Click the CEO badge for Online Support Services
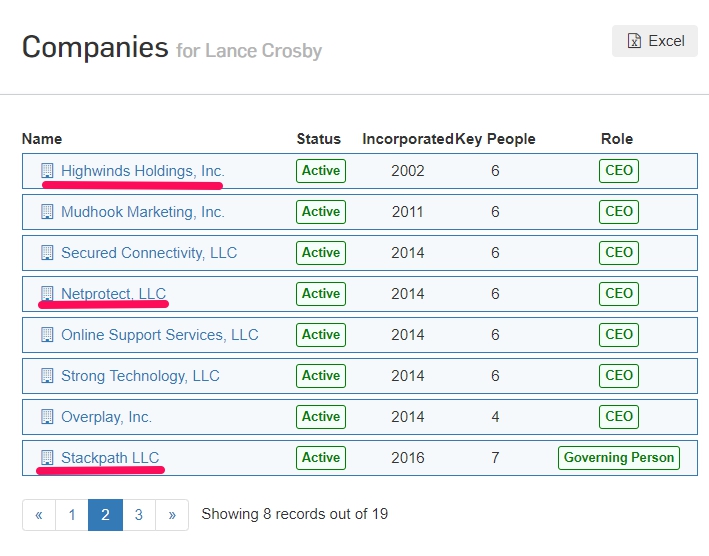 [x=619, y=335]
